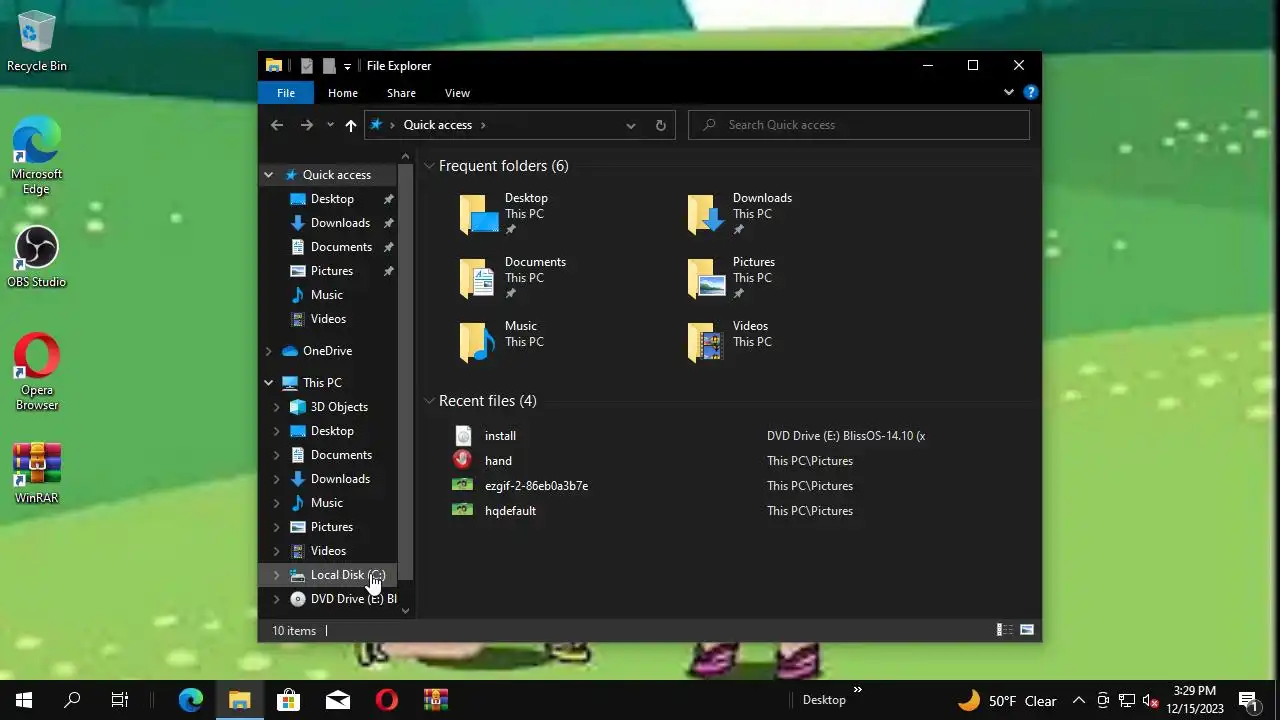Click the navigation pane scrollbar
1280x720 pixels.
click(405, 370)
